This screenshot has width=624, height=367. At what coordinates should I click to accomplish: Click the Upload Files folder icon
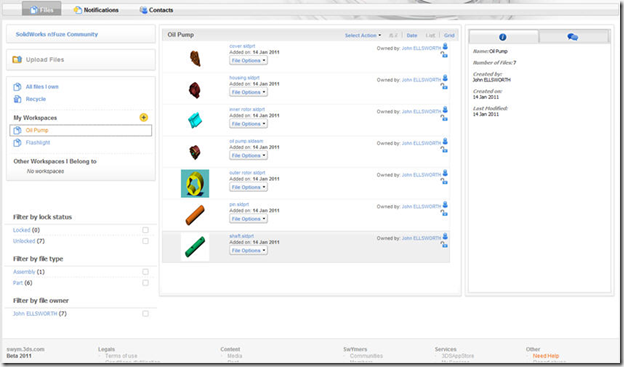click(x=17, y=60)
